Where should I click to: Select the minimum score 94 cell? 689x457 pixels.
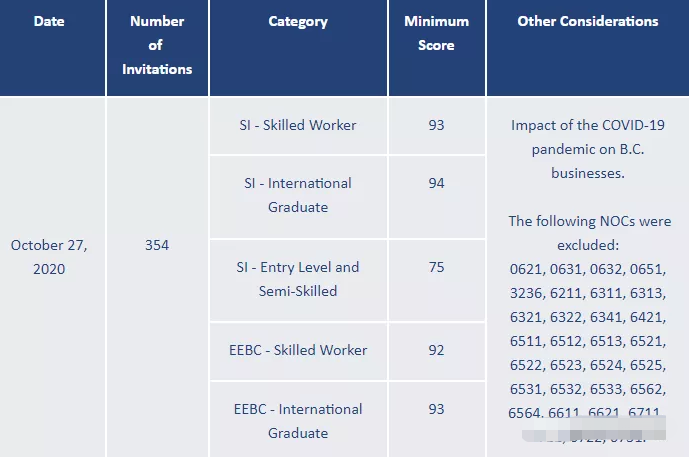(x=436, y=183)
